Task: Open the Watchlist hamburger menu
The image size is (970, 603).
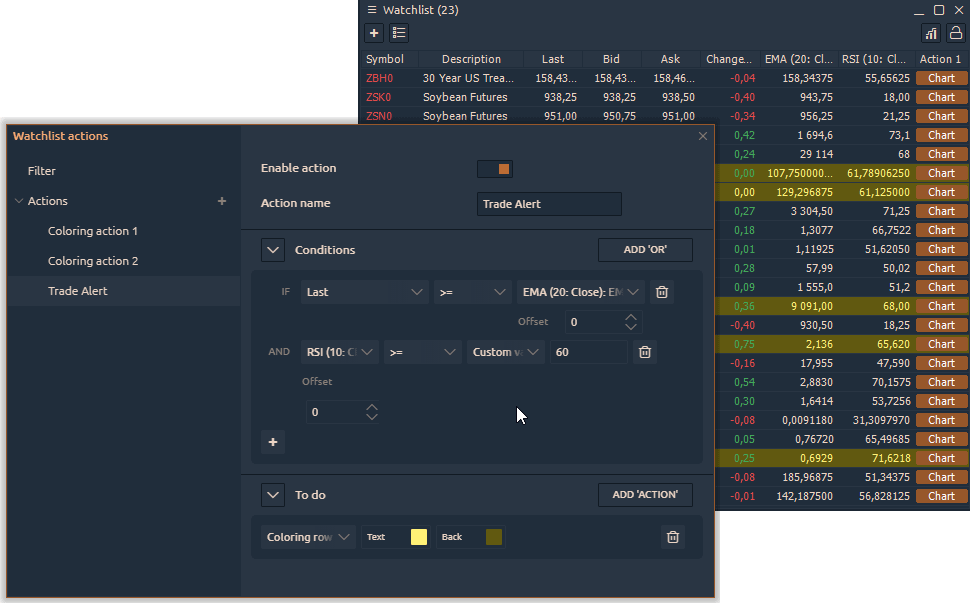Action: pyautogui.click(x=372, y=10)
